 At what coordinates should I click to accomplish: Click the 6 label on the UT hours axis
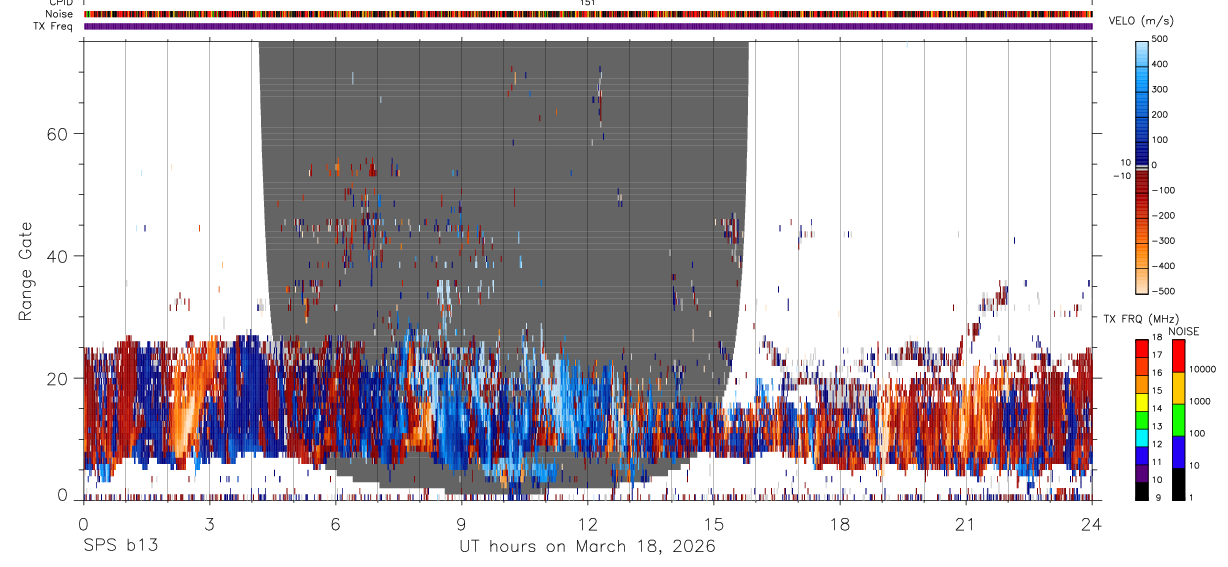coord(335,524)
